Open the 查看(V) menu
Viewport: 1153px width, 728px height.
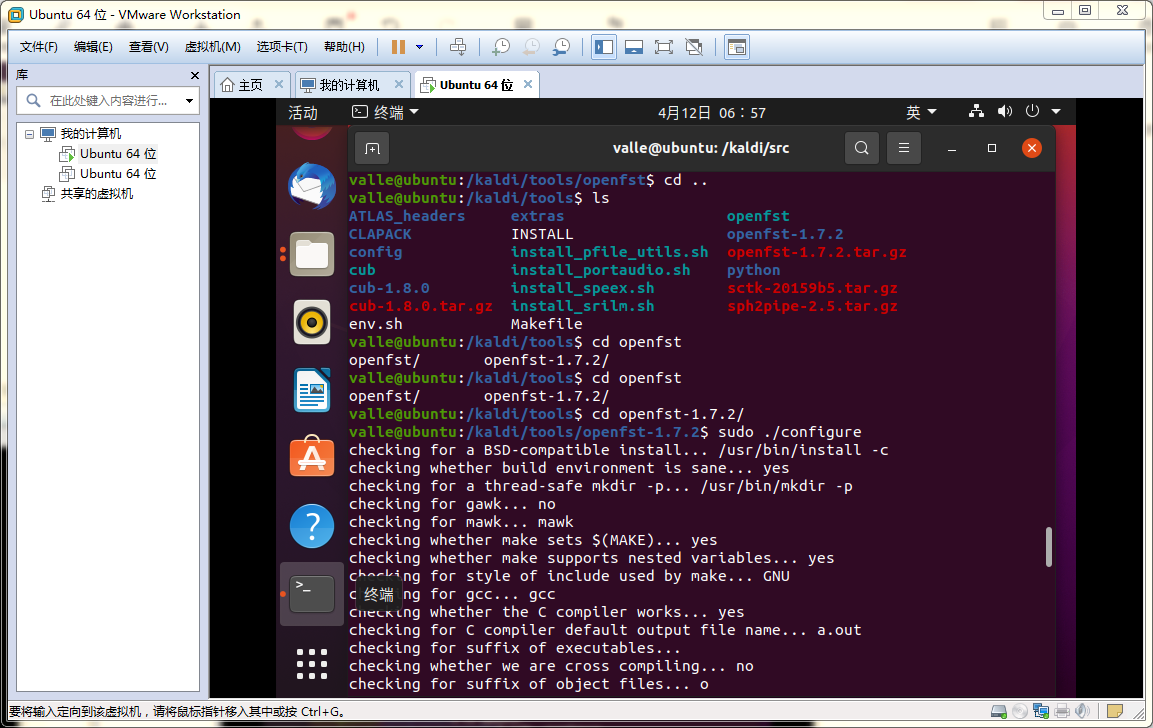click(149, 47)
